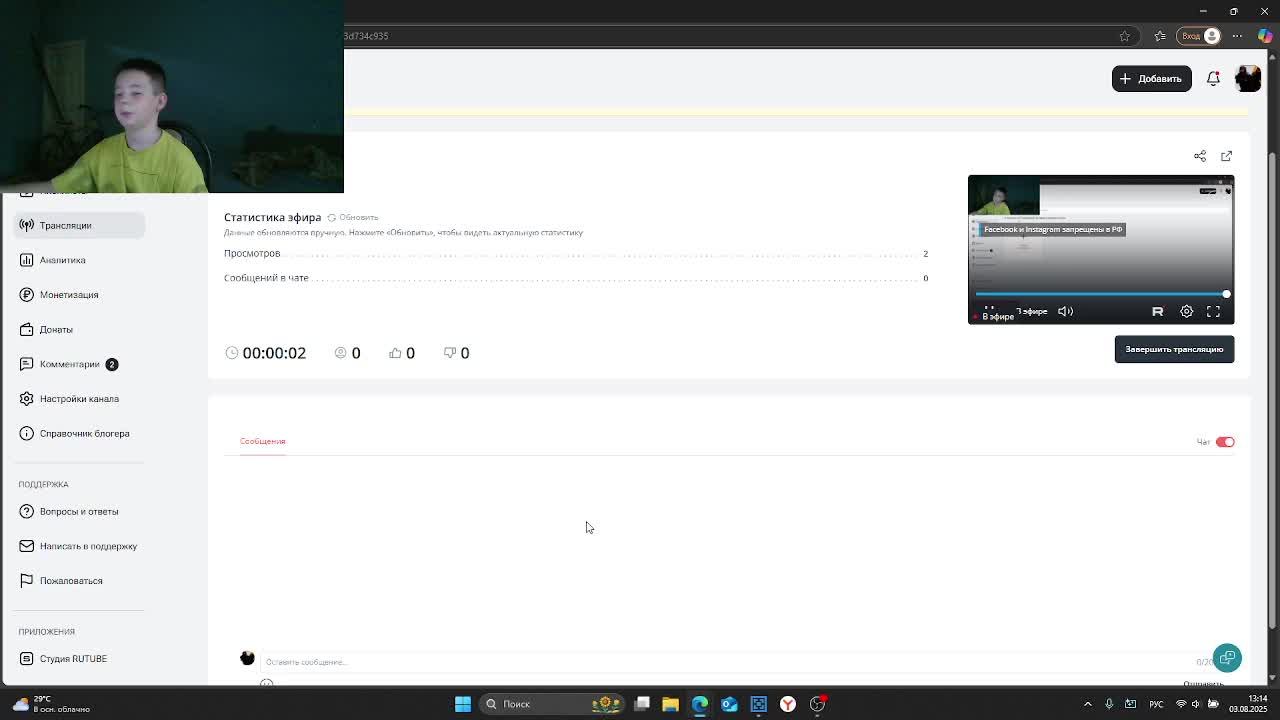The height and width of the screenshot is (720, 1280).
Task: Click the page vertical scrollbar
Action: 1273,390
